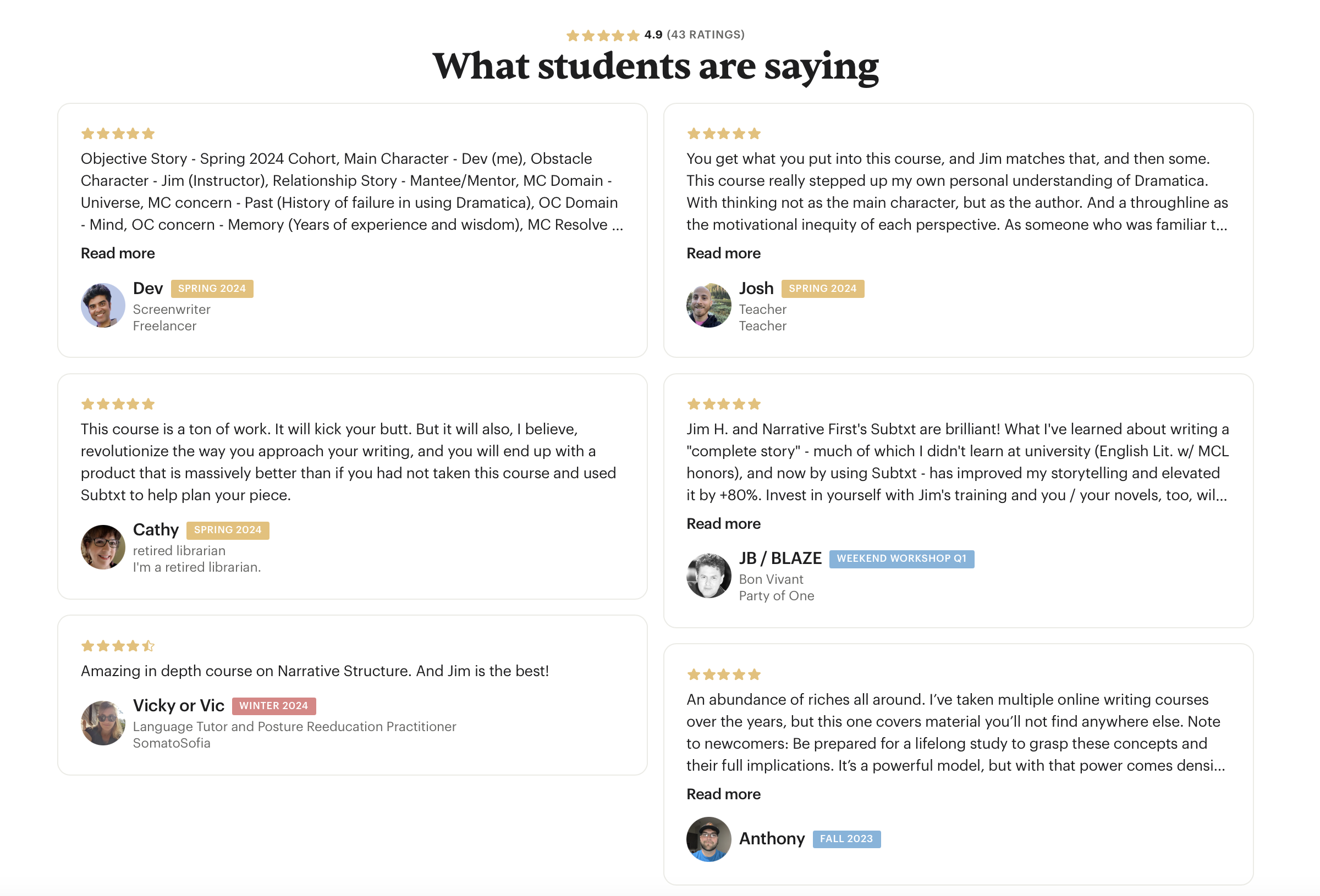
Task: Expand Anthony's review with Read more
Action: (723, 794)
